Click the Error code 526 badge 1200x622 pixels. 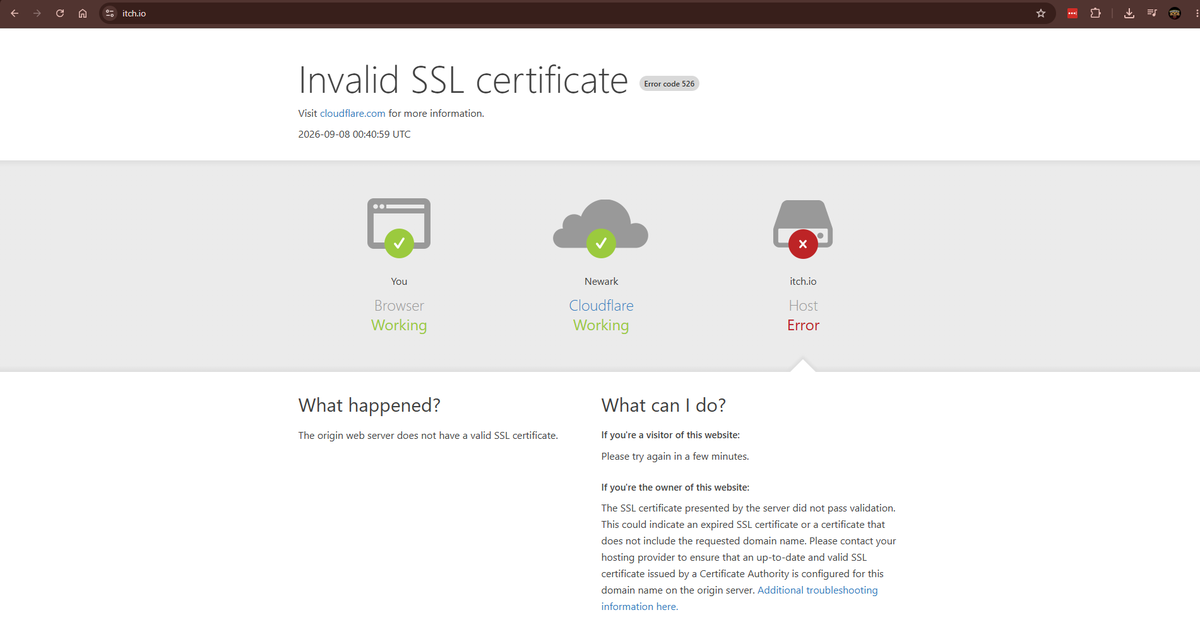point(669,84)
